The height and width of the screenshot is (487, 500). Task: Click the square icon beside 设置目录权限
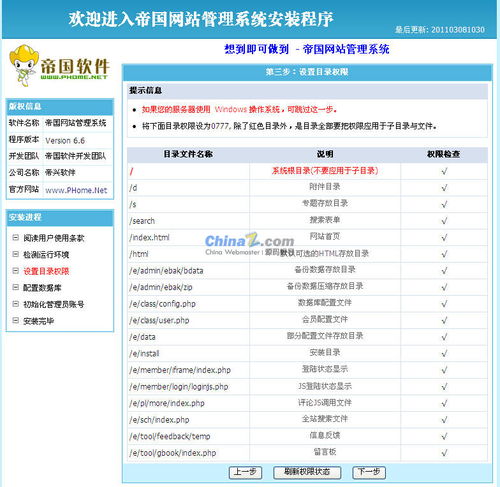click(x=15, y=271)
